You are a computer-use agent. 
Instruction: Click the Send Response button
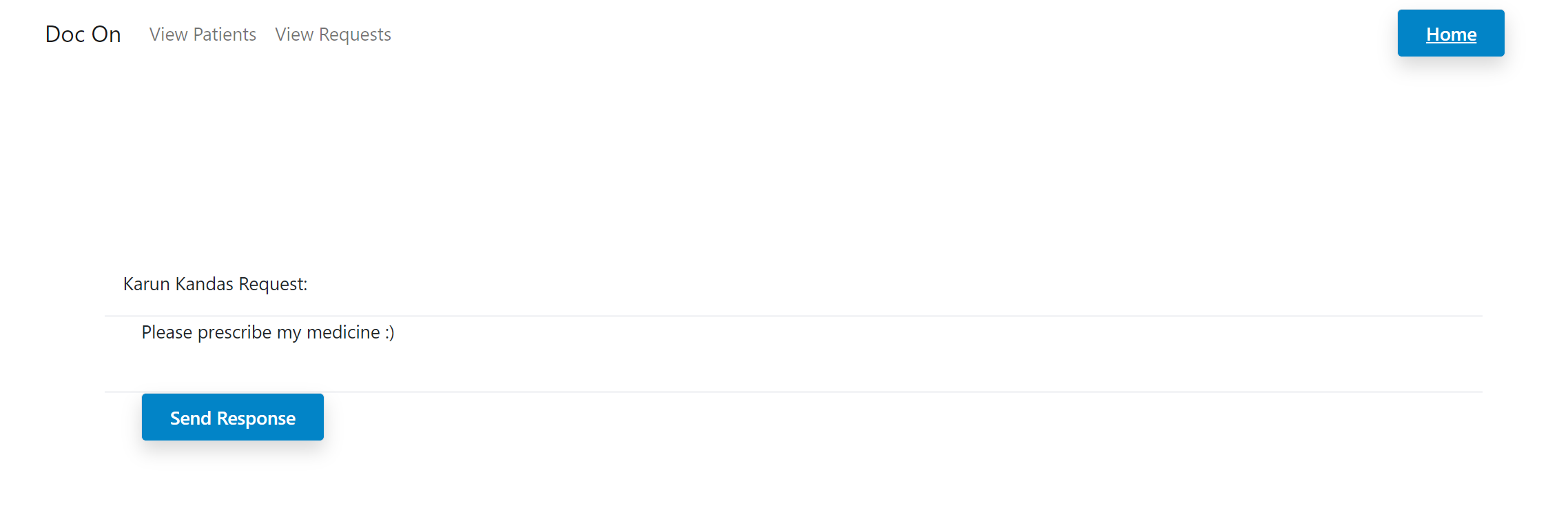tap(233, 417)
